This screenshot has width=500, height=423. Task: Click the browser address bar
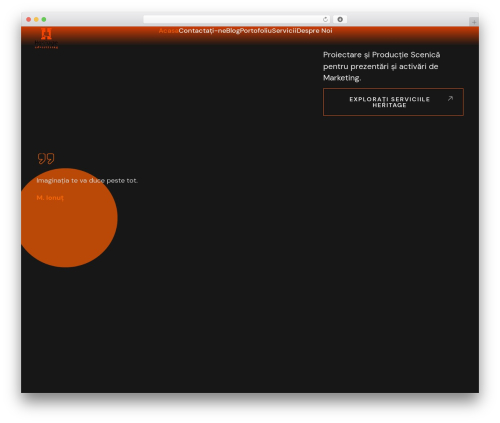[x=237, y=19]
